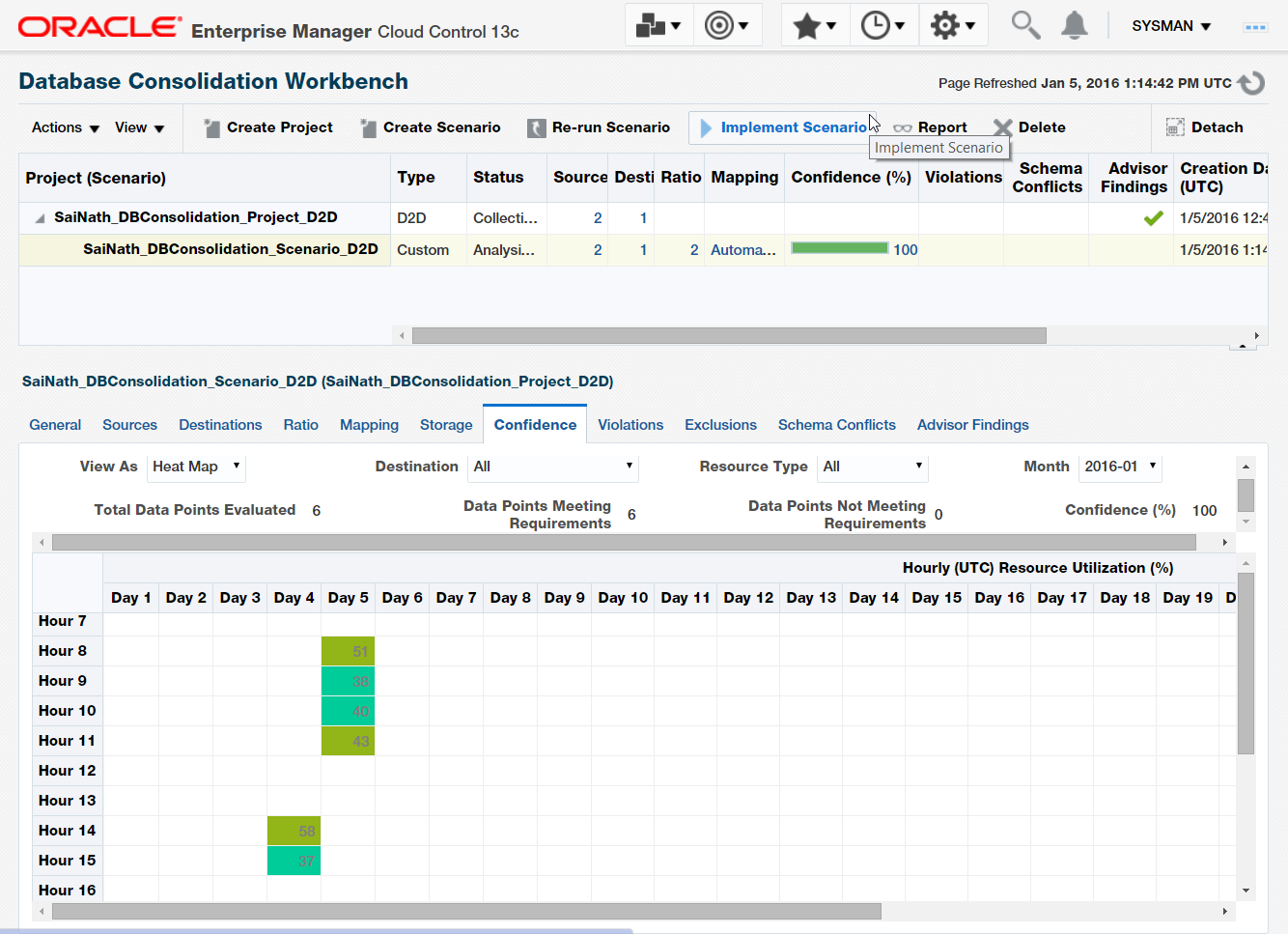Click the Day 5 Hour 11 cell 43
Screen dimensions: 1288x934
348,742
